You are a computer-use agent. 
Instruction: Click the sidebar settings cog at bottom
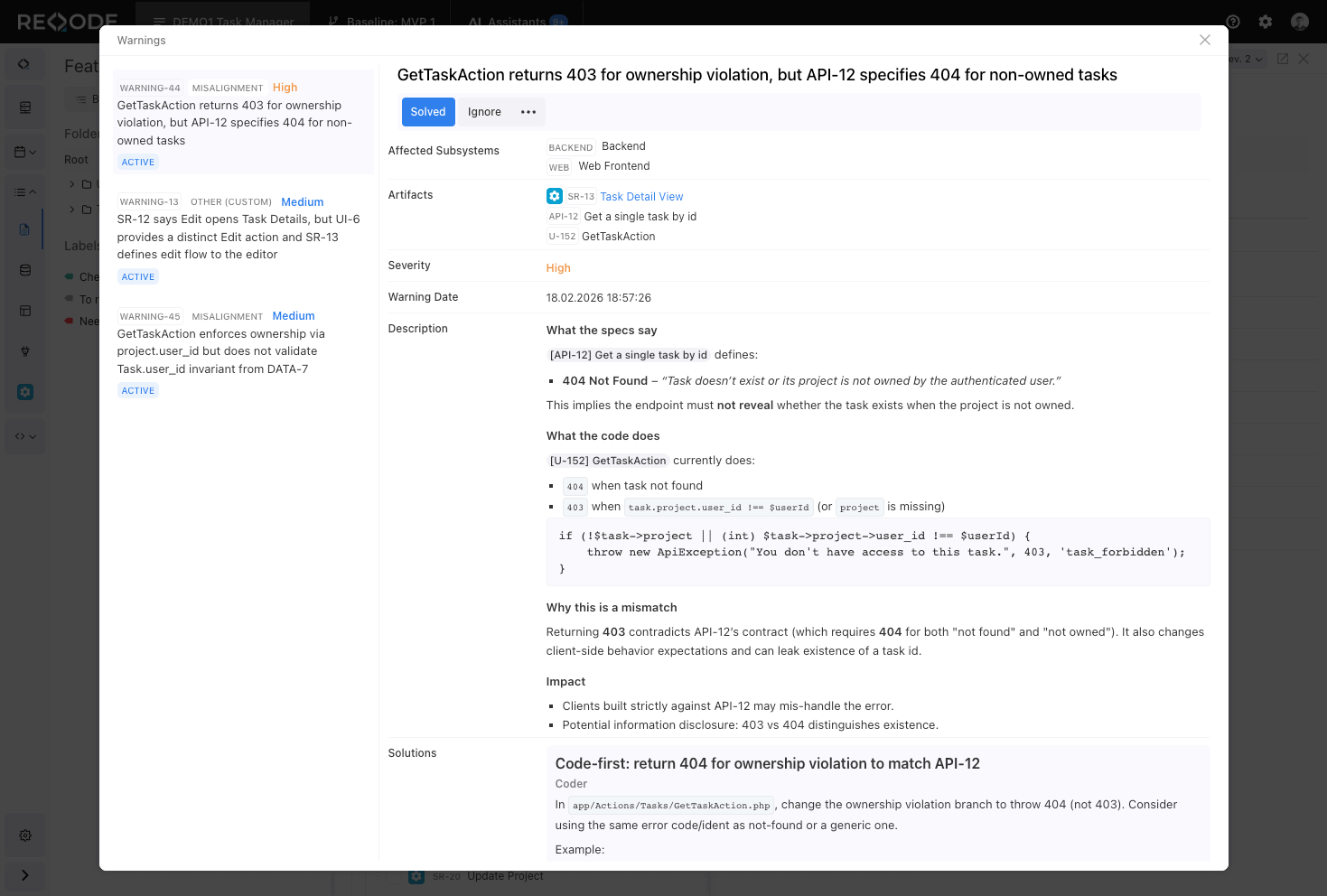click(25, 835)
